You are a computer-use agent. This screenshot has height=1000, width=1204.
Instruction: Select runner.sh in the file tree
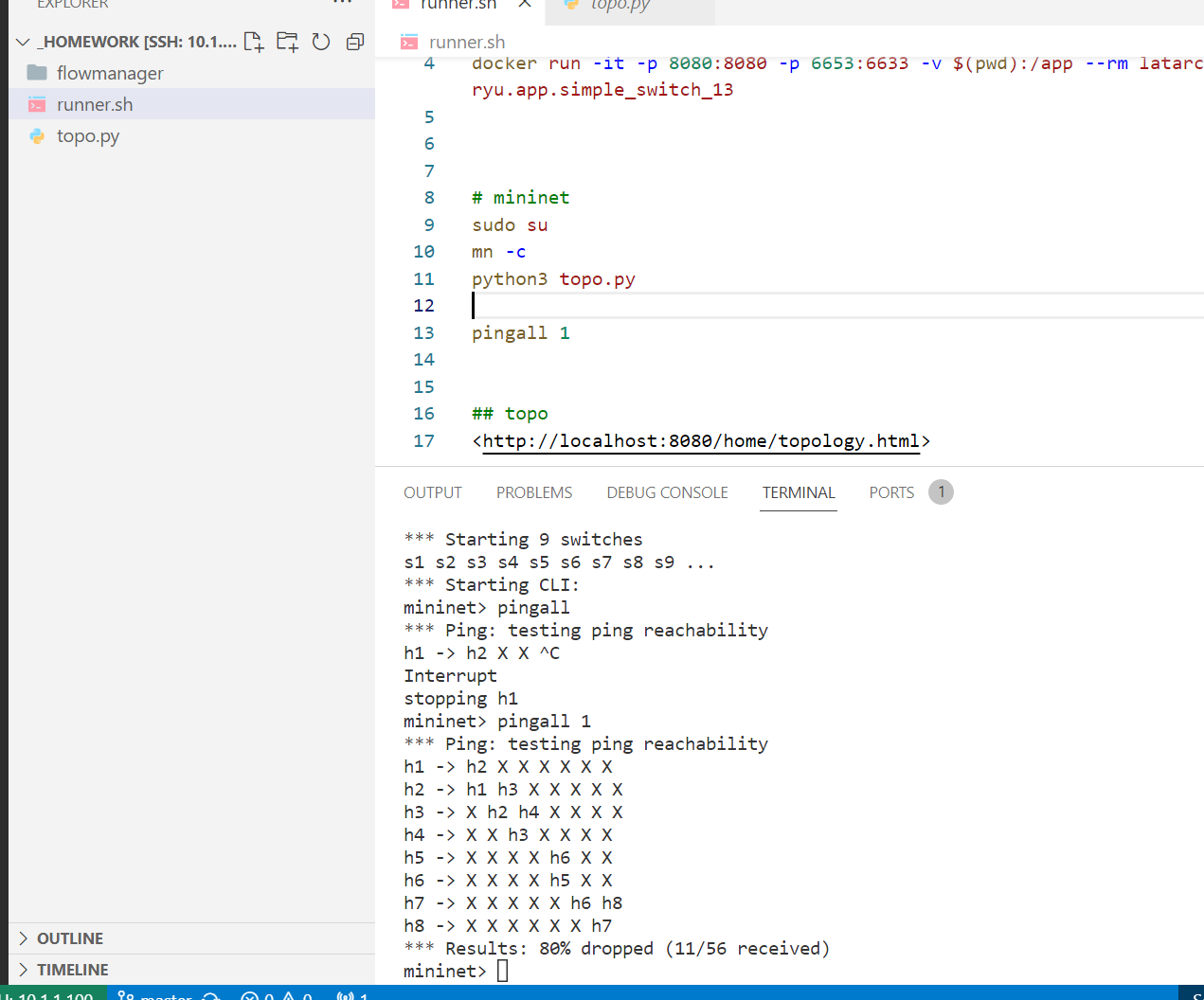coord(191,104)
